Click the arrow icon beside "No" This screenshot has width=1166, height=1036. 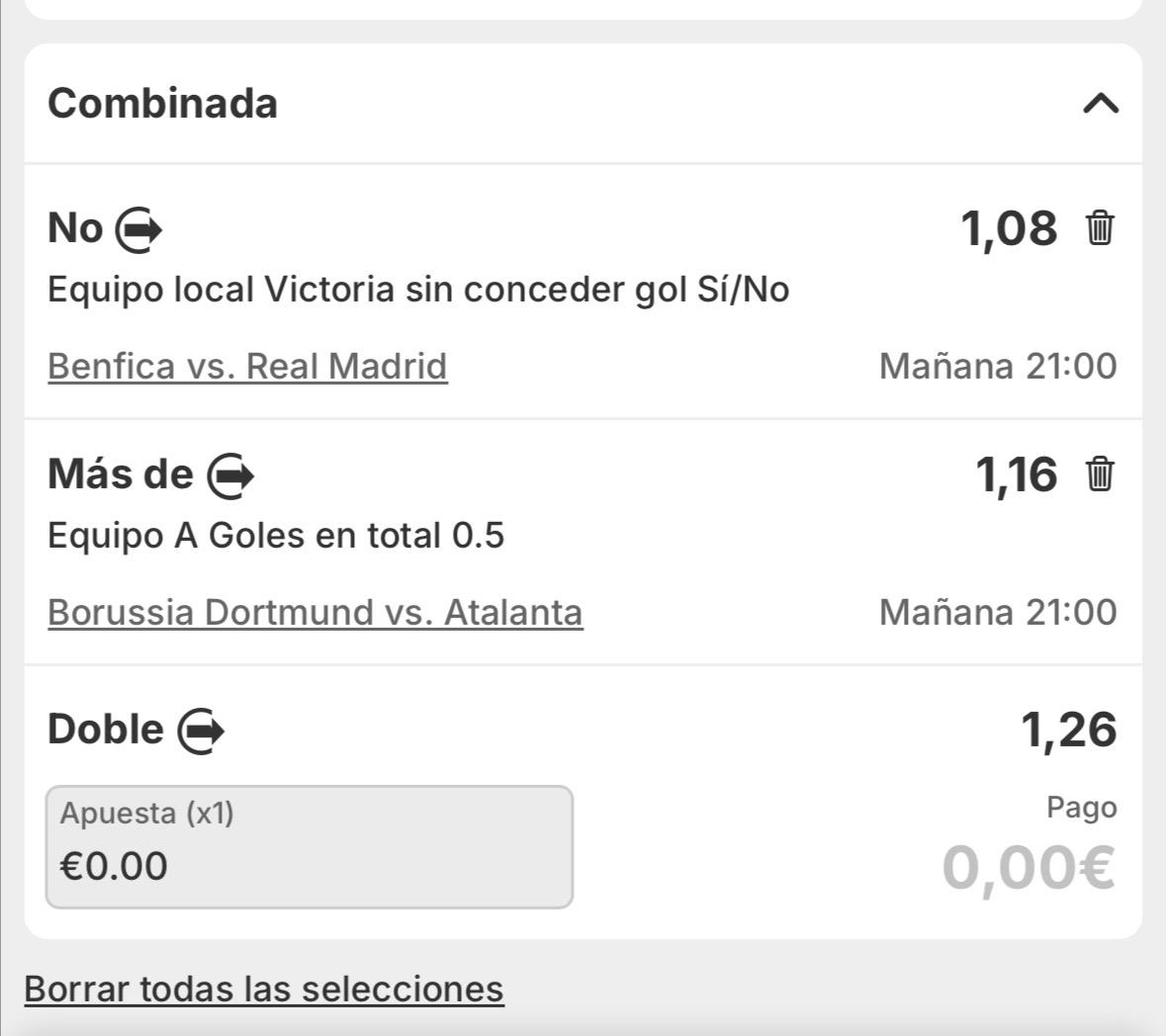click(139, 230)
